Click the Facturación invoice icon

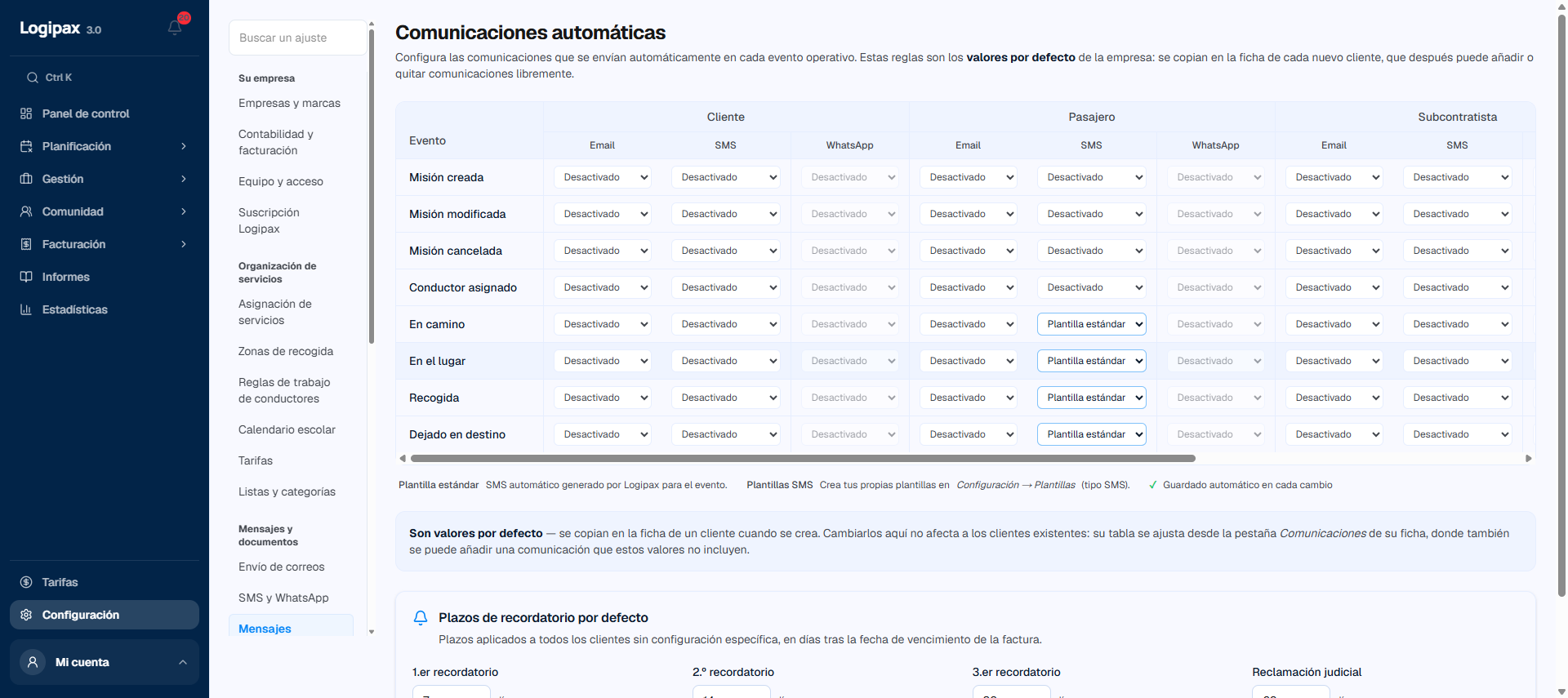(26, 244)
